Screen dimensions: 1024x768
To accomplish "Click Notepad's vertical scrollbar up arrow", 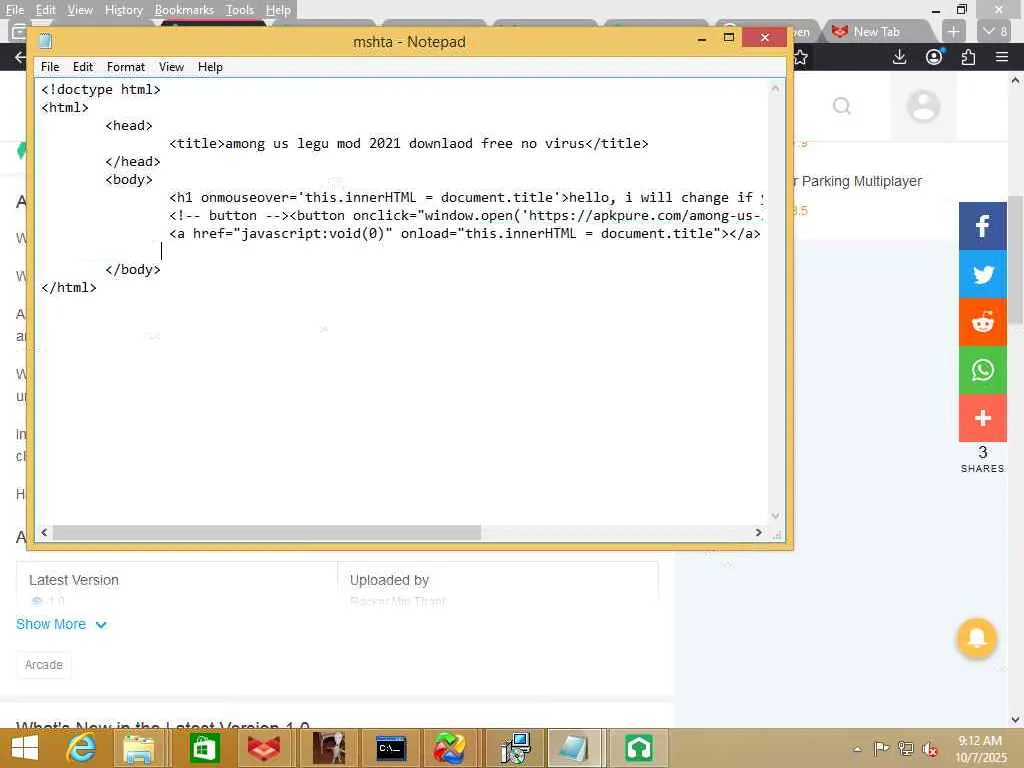I will point(775,88).
